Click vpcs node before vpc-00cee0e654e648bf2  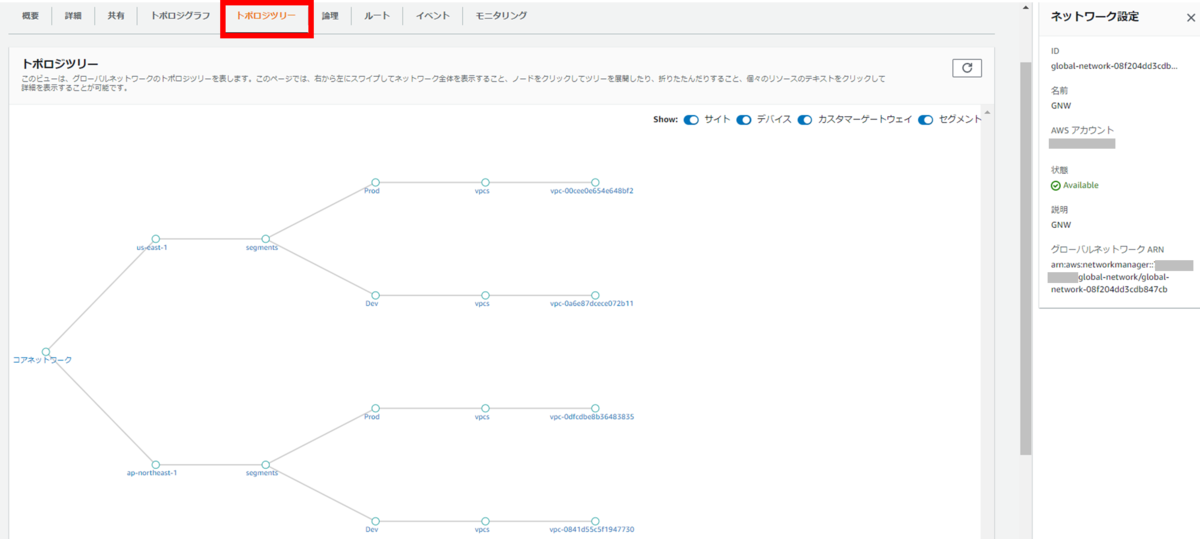pos(485,182)
